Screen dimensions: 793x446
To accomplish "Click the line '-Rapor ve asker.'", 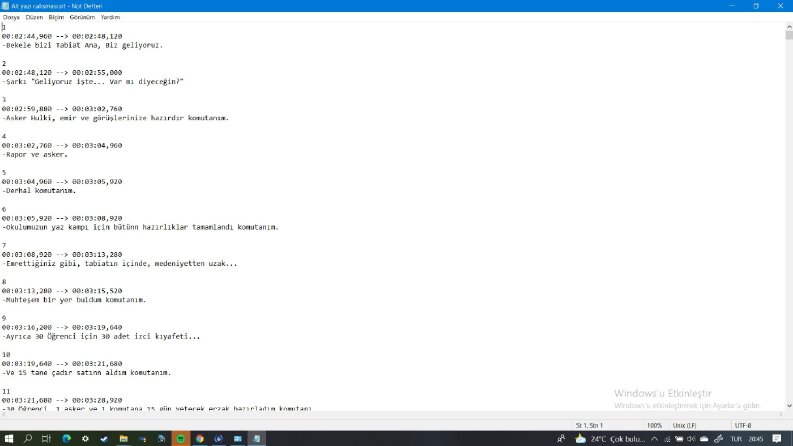I will click(34, 155).
